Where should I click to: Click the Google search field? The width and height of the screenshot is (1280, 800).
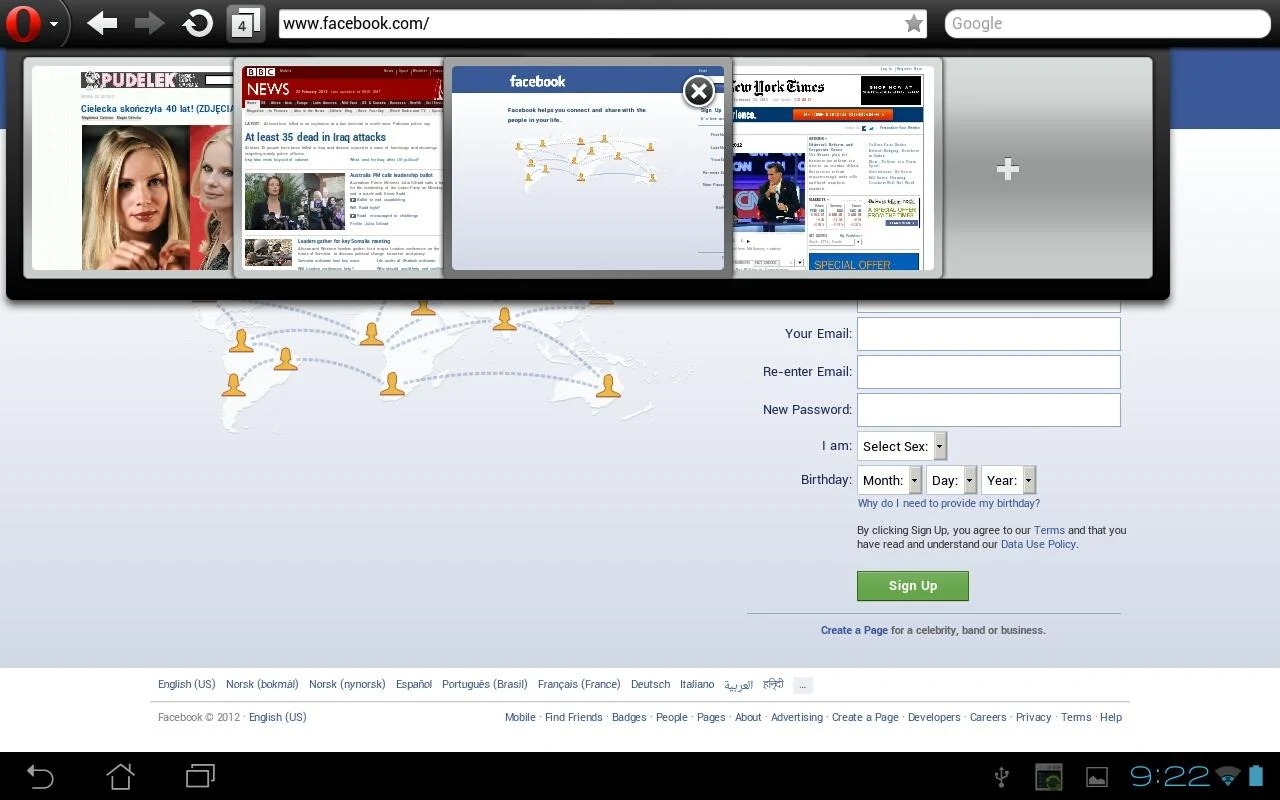click(x=1107, y=24)
